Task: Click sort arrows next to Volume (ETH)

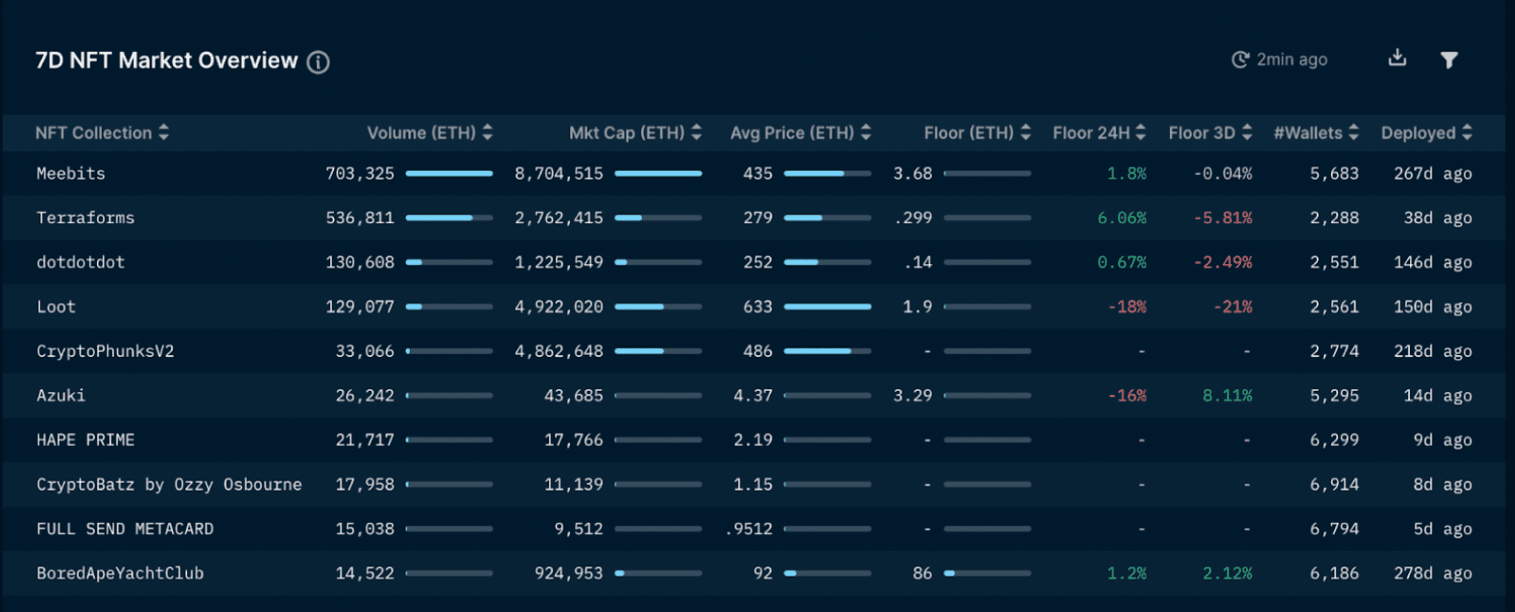Action: click(487, 133)
